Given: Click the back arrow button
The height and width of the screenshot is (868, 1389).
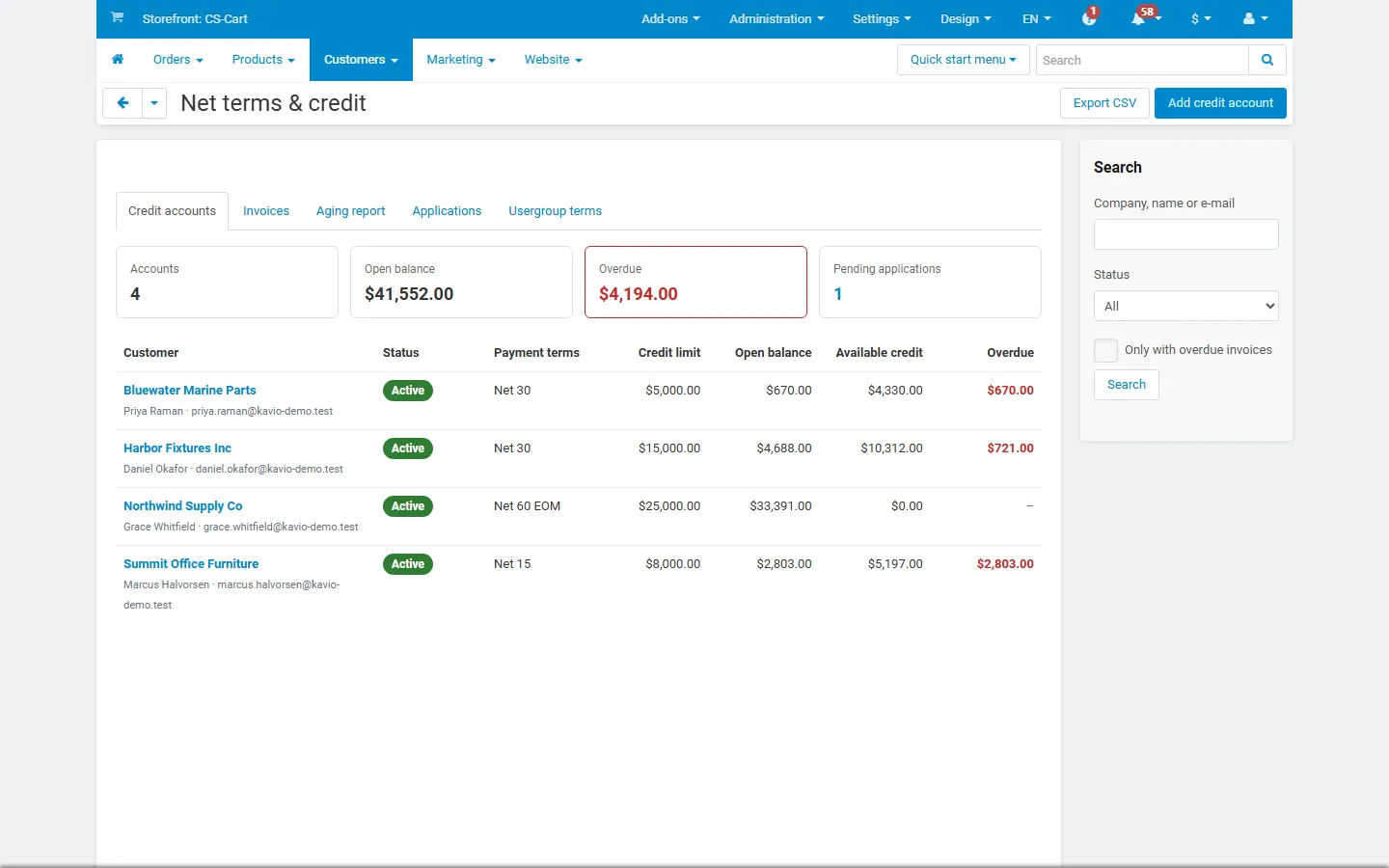Looking at the screenshot, I should [x=123, y=103].
